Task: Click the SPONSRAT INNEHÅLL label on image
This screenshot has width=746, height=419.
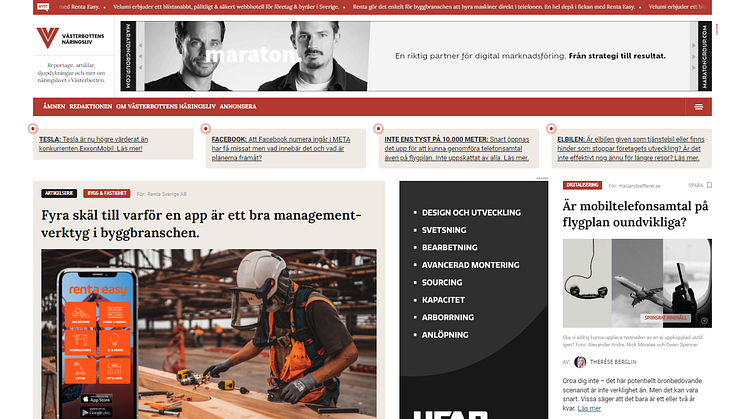Action: click(x=666, y=318)
